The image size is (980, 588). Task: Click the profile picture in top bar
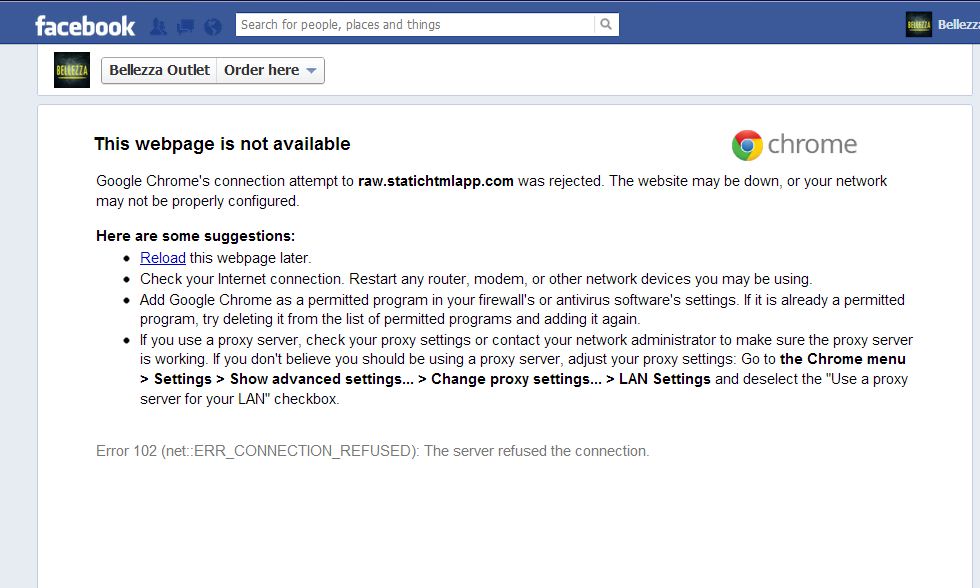point(918,25)
